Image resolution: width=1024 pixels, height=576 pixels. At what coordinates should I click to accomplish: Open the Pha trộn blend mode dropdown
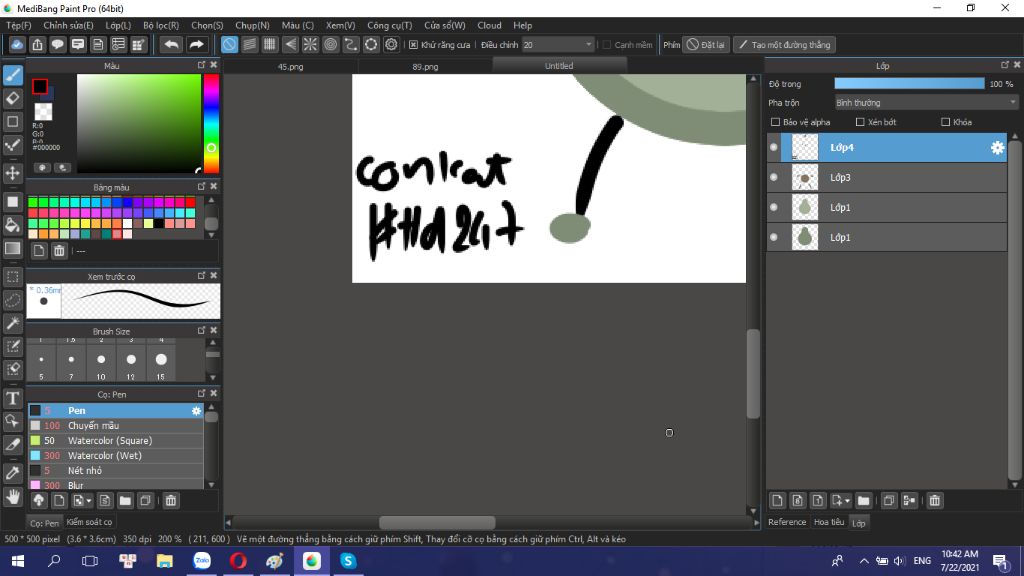(926, 103)
